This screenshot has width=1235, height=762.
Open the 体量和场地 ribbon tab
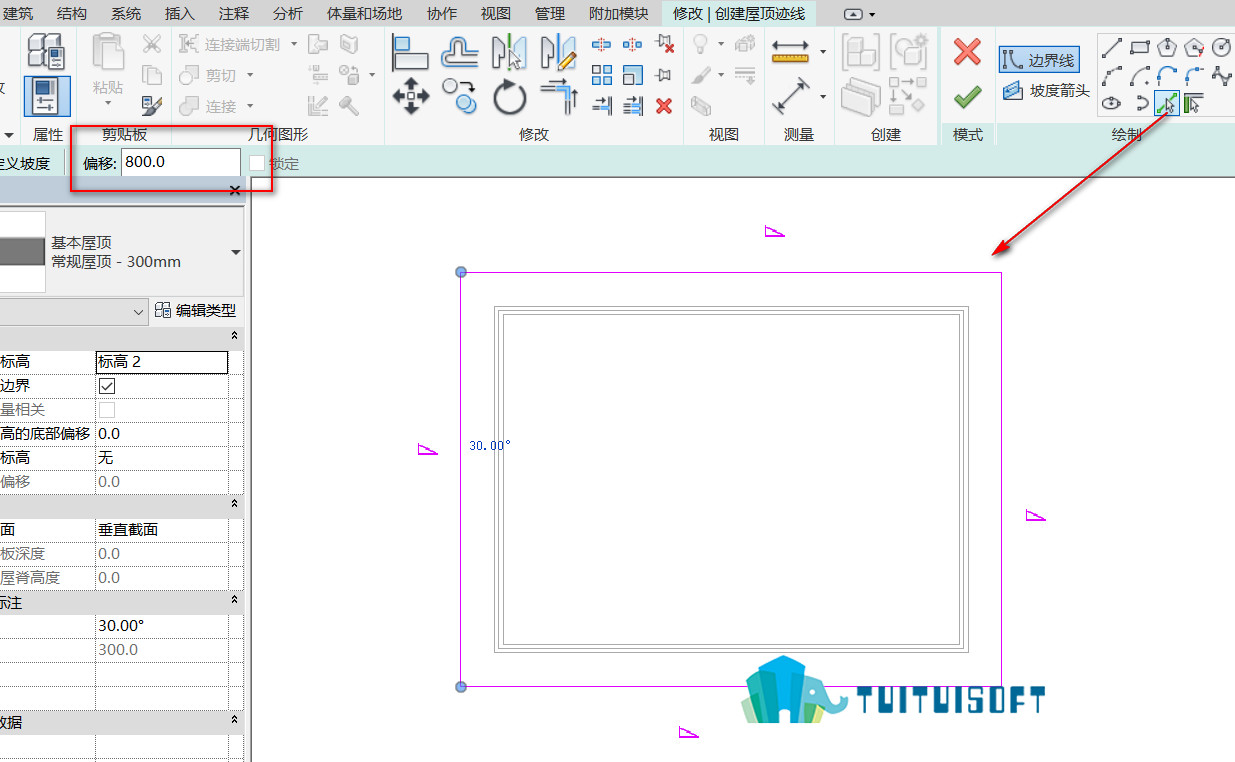click(364, 14)
